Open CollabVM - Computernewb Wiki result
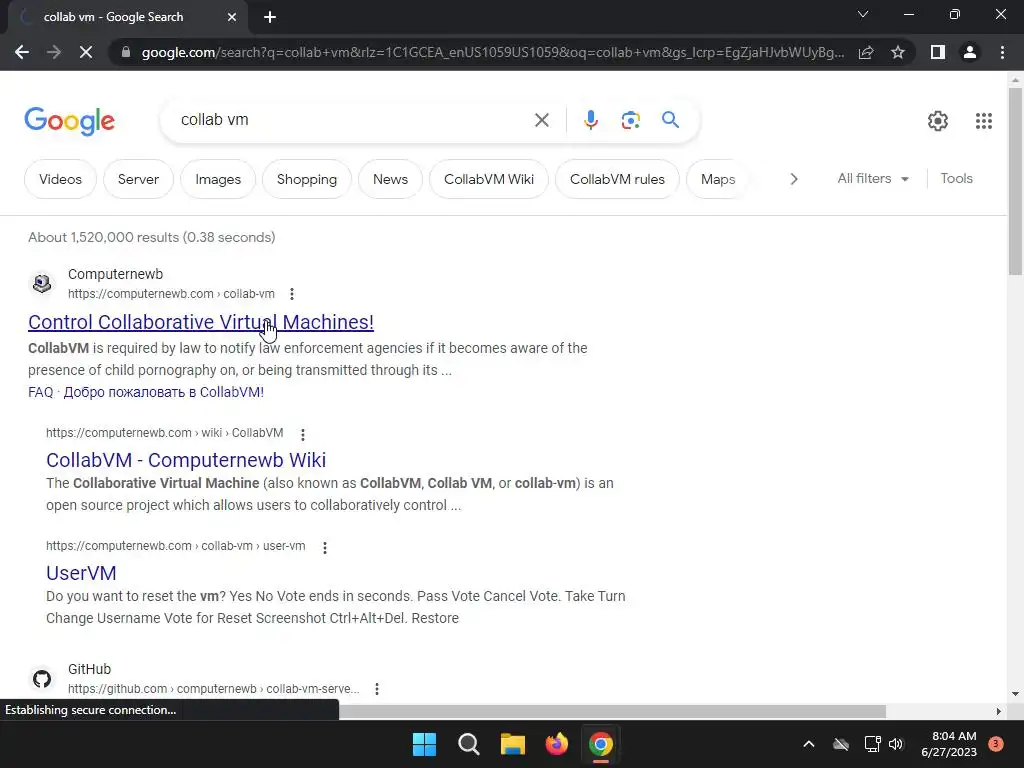This screenshot has height=768, width=1024. 186,460
